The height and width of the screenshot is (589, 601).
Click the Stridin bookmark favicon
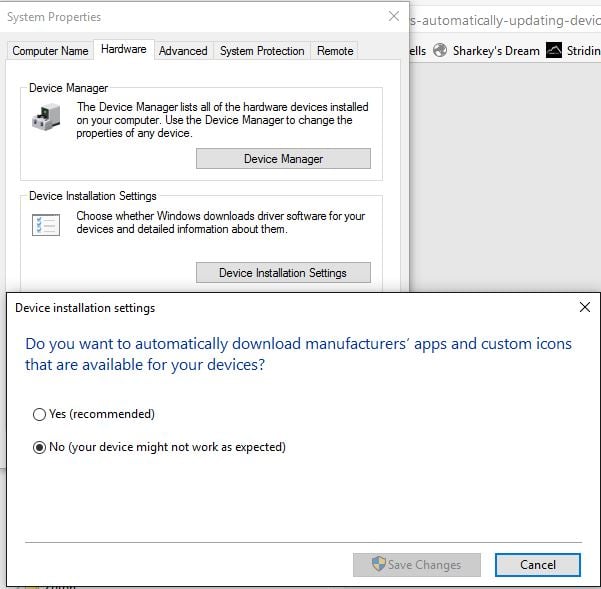pyautogui.click(x=554, y=51)
